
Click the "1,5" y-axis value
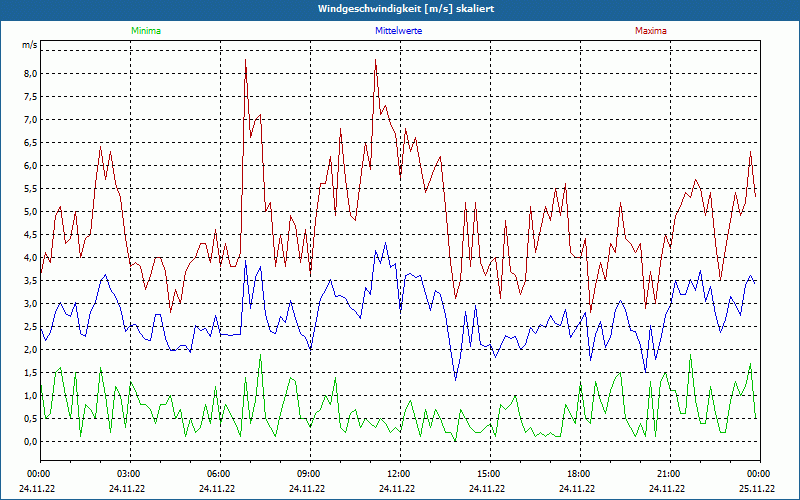(31, 372)
